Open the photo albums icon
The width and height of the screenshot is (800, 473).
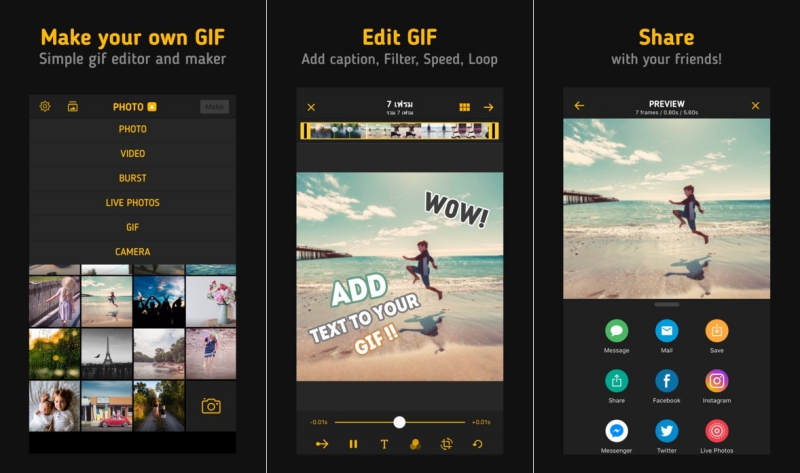click(x=73, y=106)
